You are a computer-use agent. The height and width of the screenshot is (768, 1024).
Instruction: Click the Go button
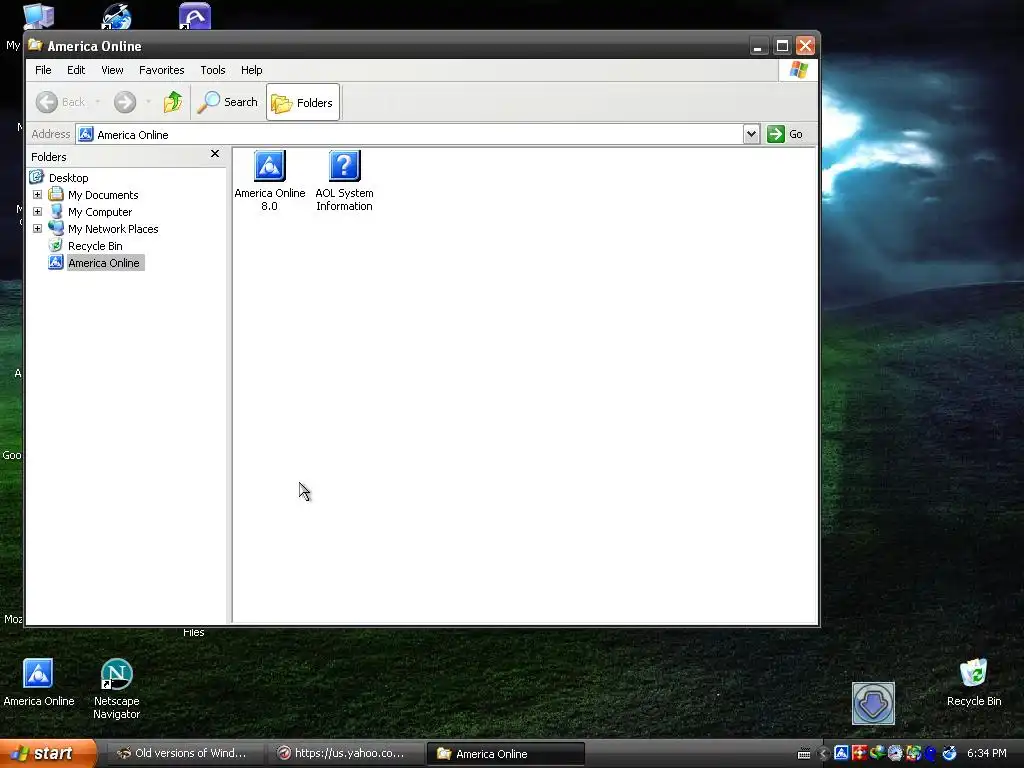784,134
